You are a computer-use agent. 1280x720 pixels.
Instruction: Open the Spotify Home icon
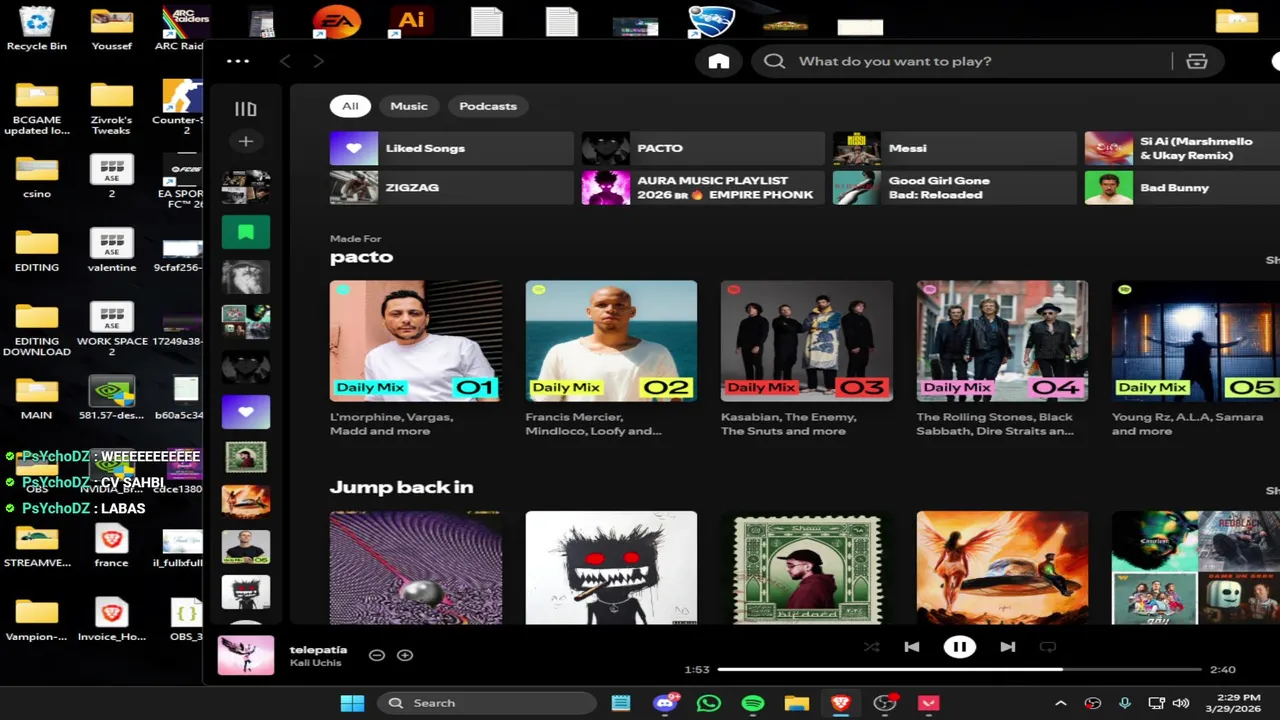[719, 61]
